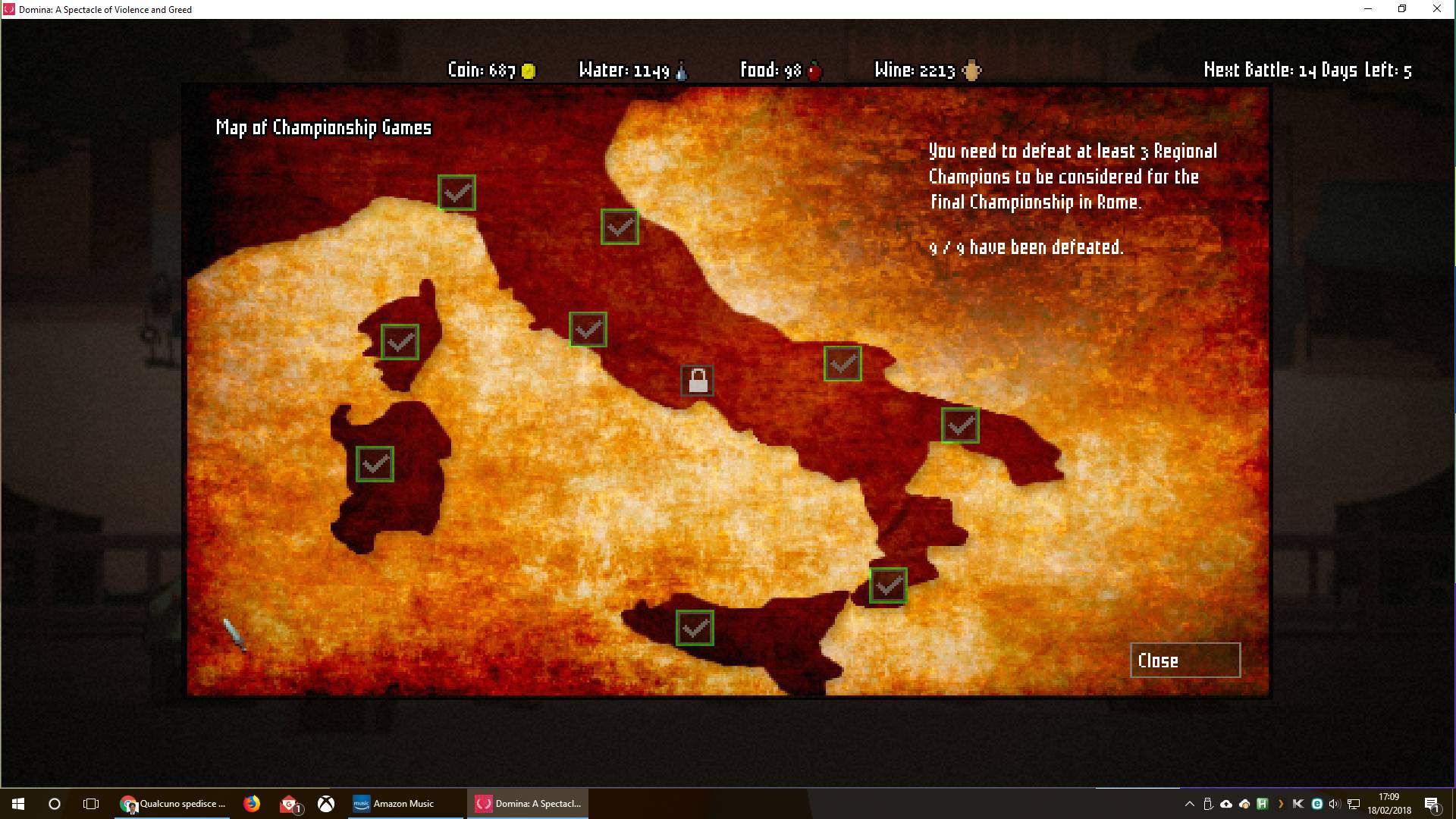Click the Wine amphora icon
1456x819 pixels.
[971, 70]
